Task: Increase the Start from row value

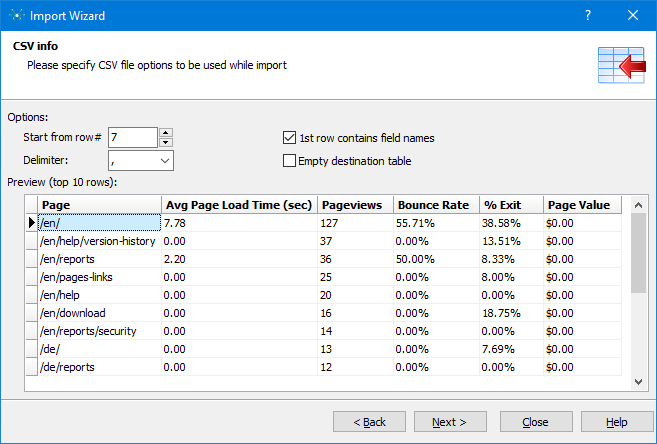Action: click(x=166, y=133)
